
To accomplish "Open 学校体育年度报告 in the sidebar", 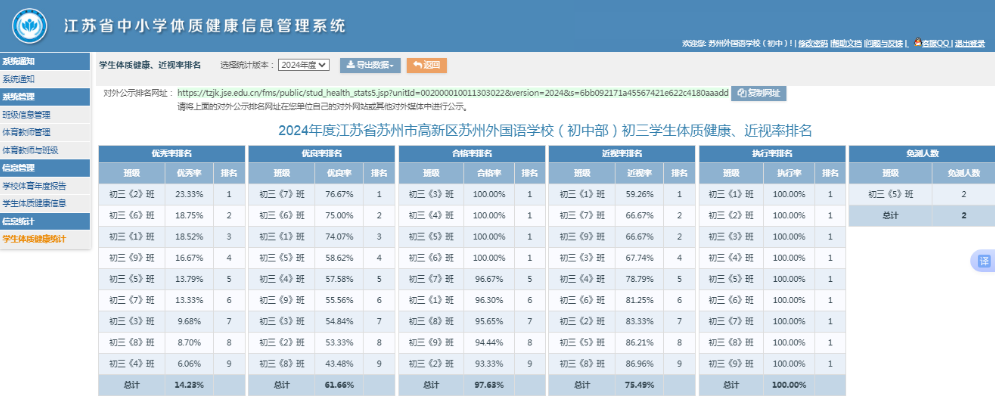I will (x=34, y=185).
